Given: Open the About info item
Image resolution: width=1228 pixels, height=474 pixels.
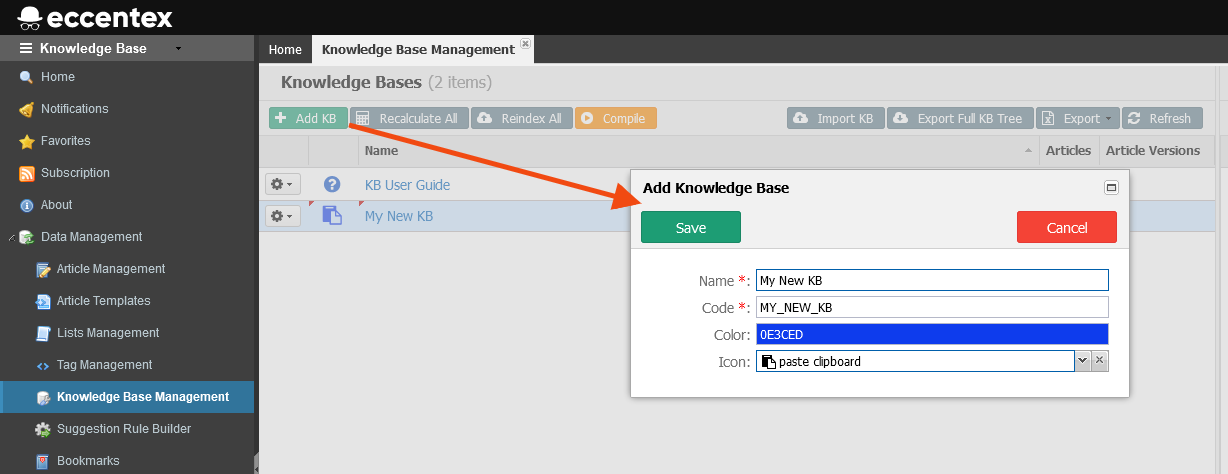Looking at the screenshot, I should (x=27, y=205).
